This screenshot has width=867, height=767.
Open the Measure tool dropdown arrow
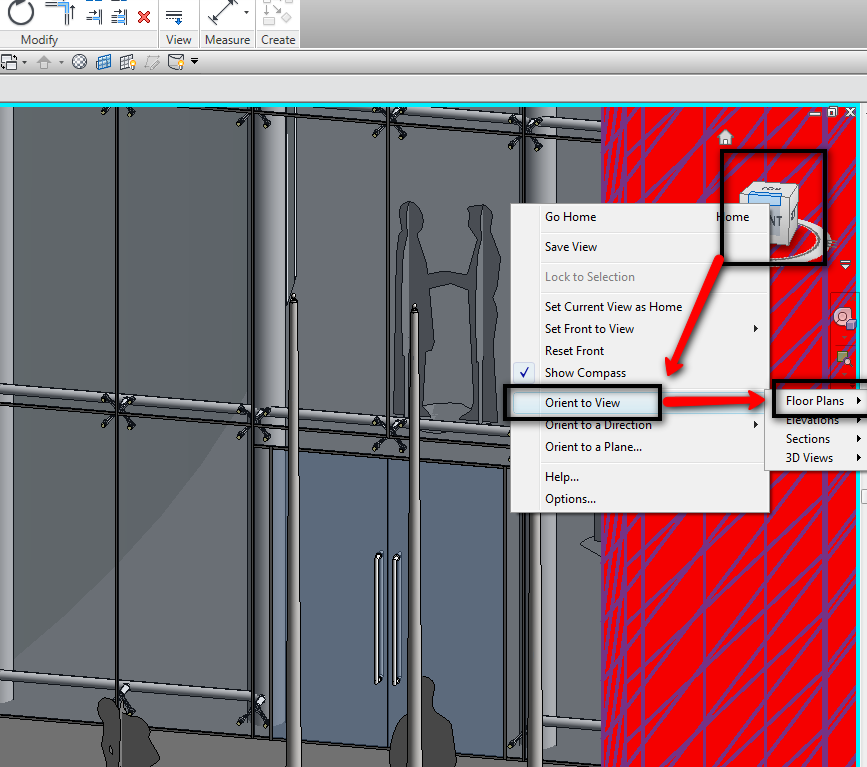(246, 14)
